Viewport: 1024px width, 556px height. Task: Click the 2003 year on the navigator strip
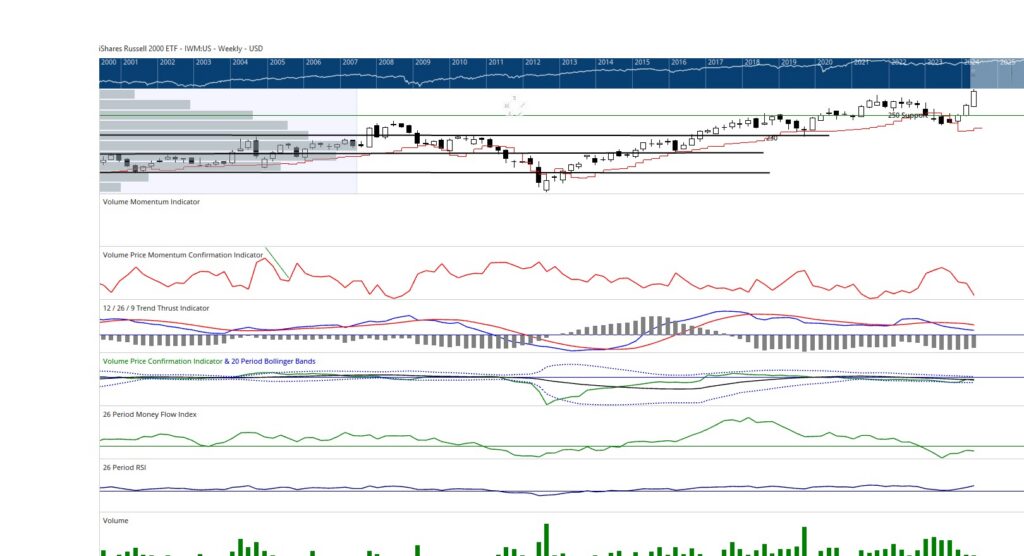coord(203,62)
